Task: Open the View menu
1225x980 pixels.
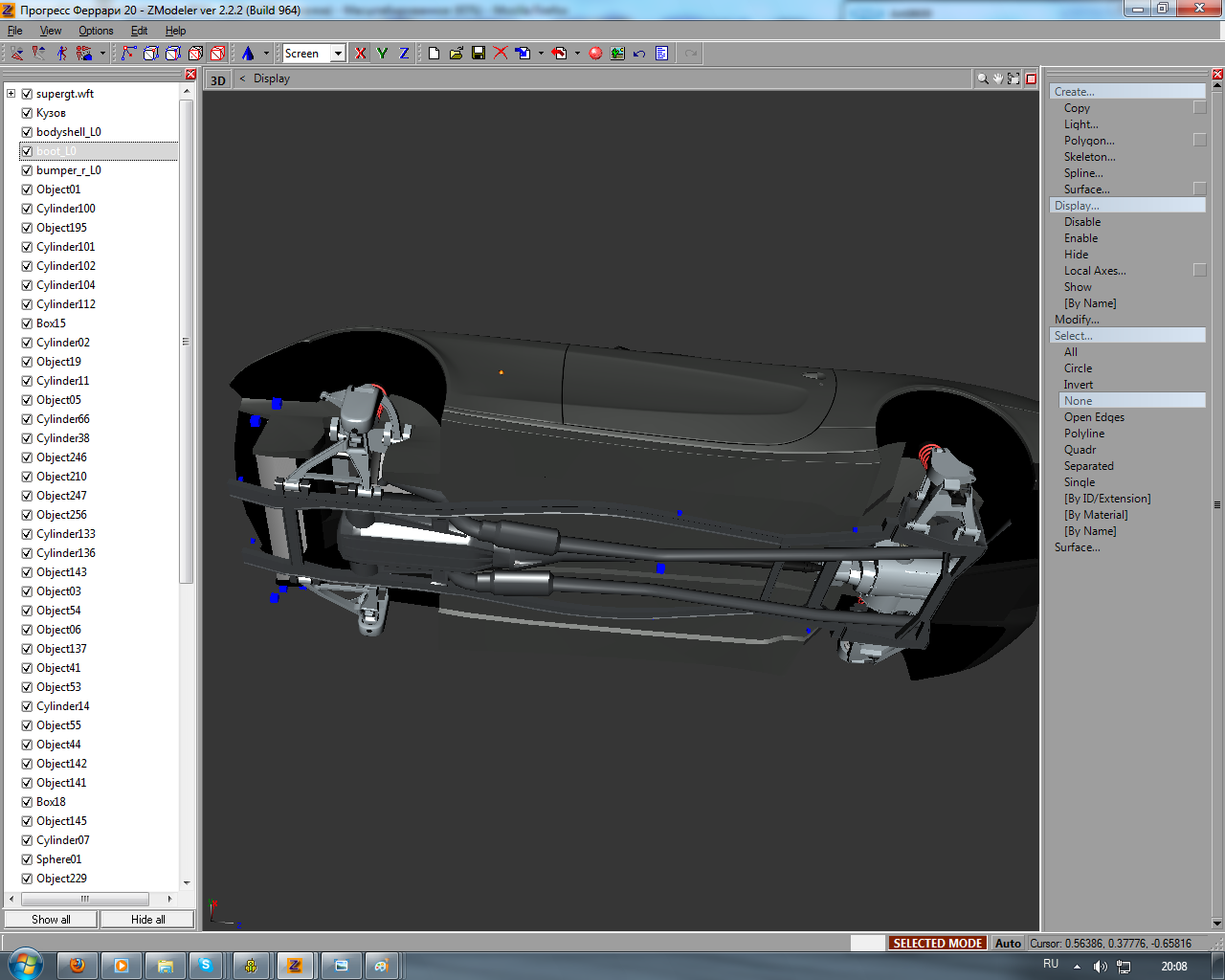Action: click(x=50, y=31)
